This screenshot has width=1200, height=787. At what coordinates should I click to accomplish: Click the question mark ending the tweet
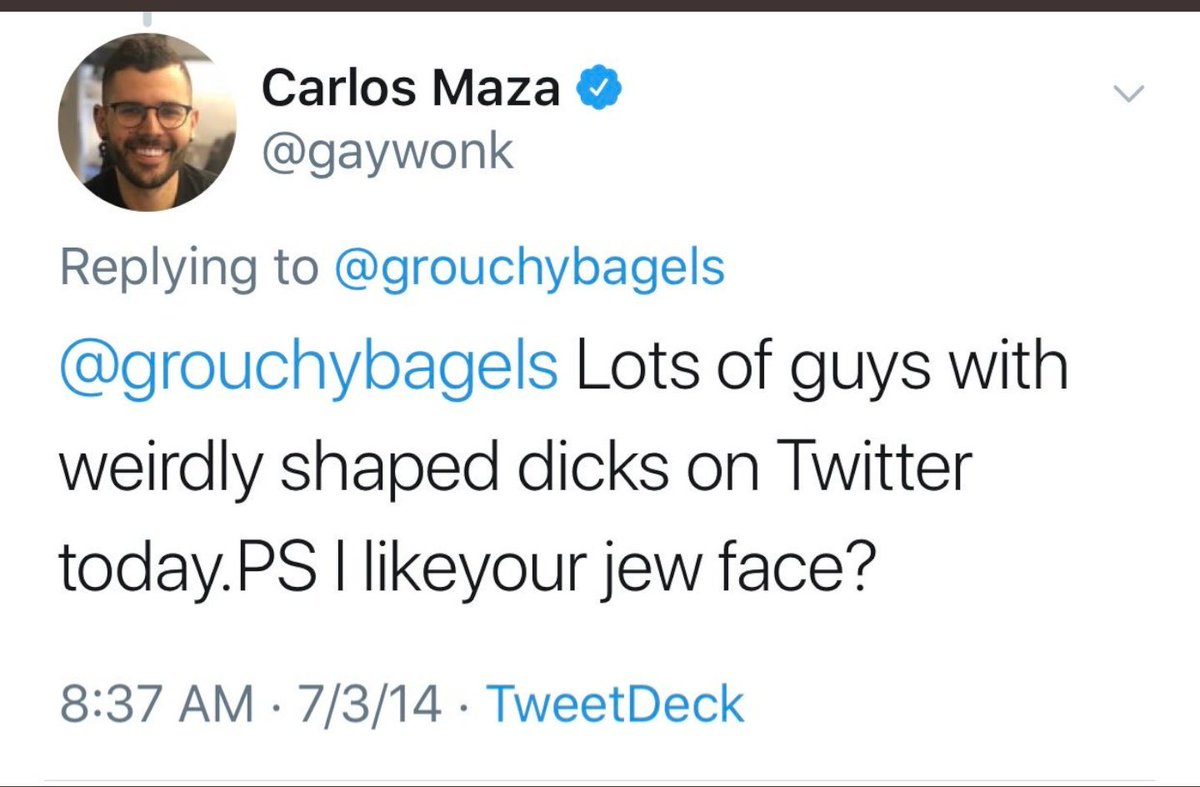[x=863, y=566]
